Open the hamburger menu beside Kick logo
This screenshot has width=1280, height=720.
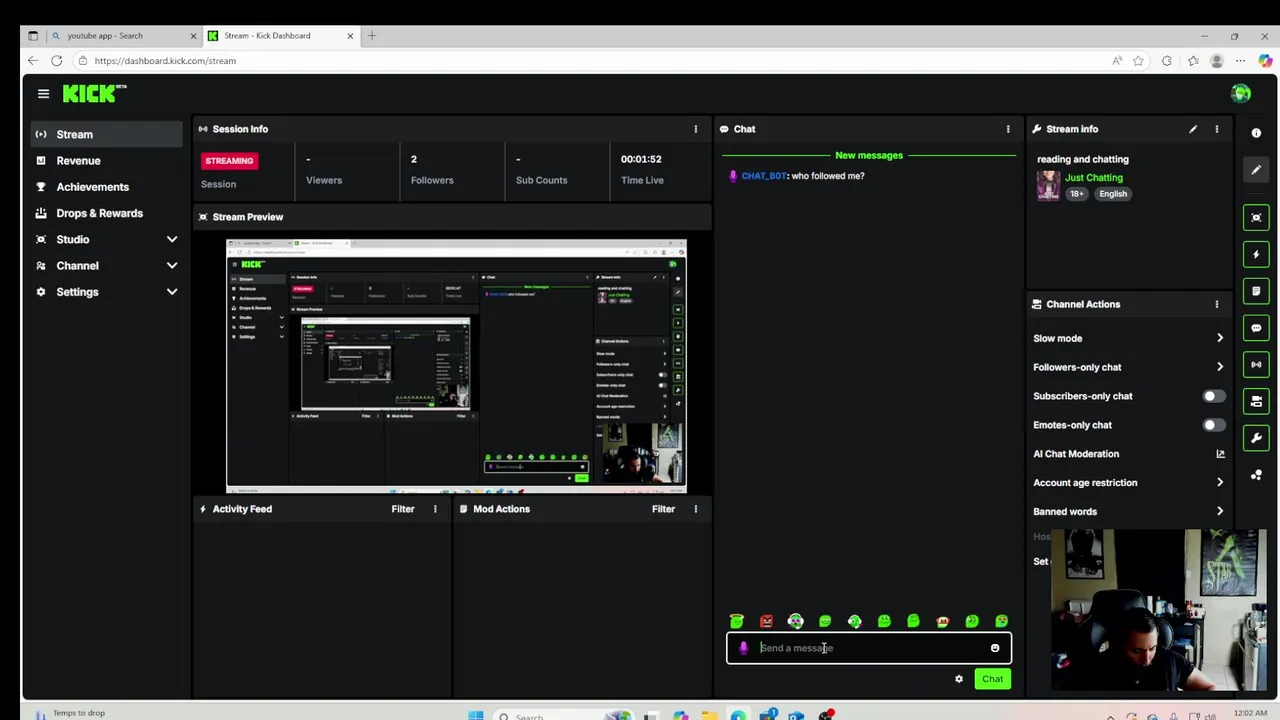pos(43,93)
